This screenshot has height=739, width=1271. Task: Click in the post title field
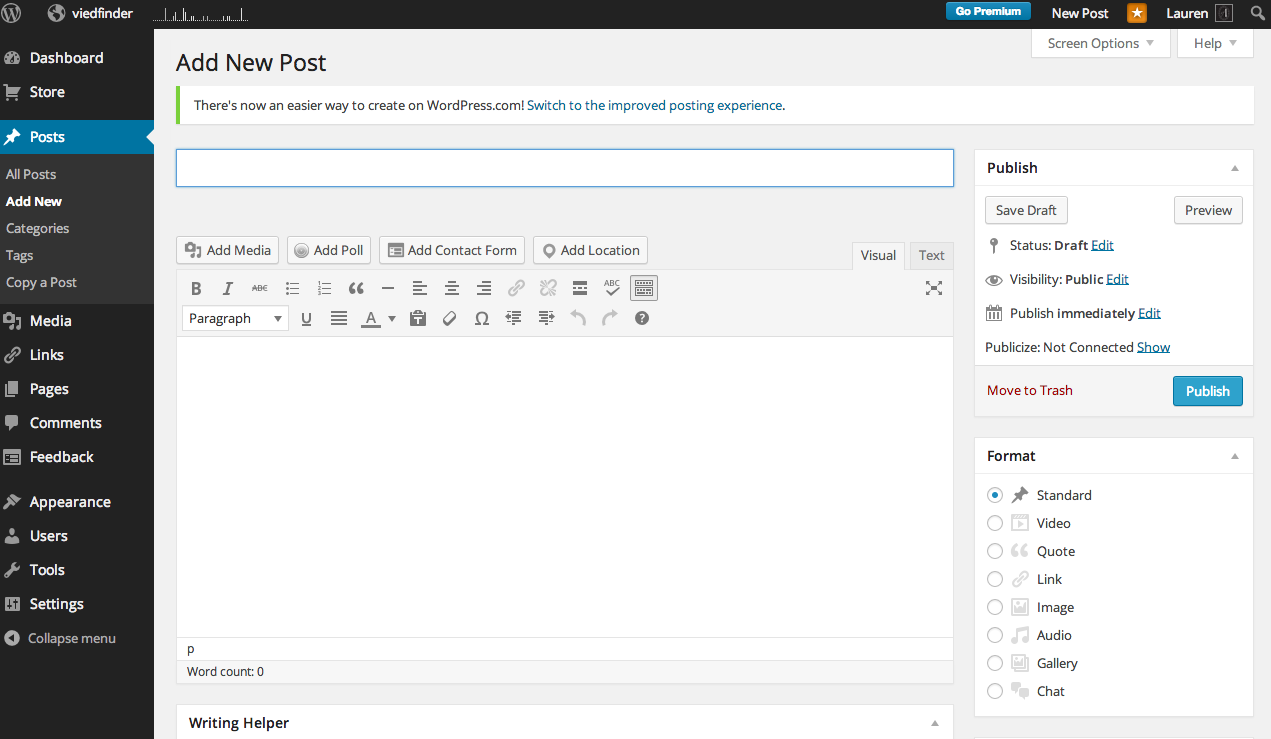coord(564,168)
